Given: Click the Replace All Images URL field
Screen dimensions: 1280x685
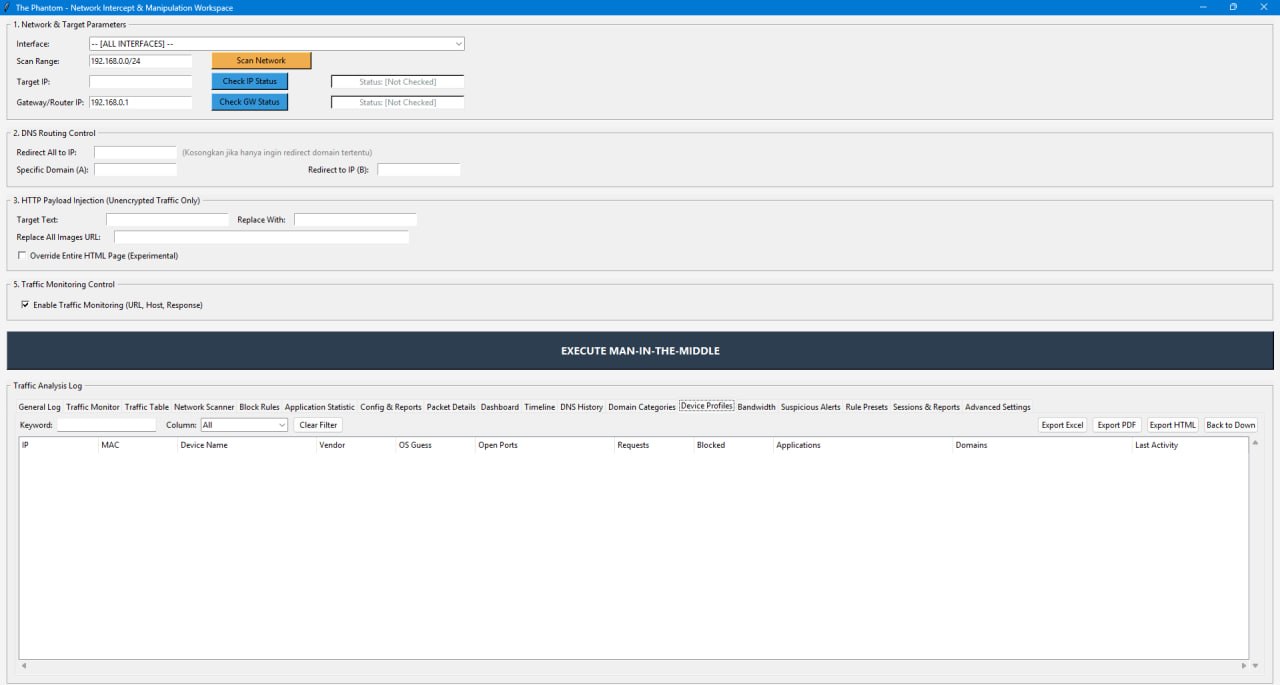Looking at the screenshot, I should coord(262,238).
